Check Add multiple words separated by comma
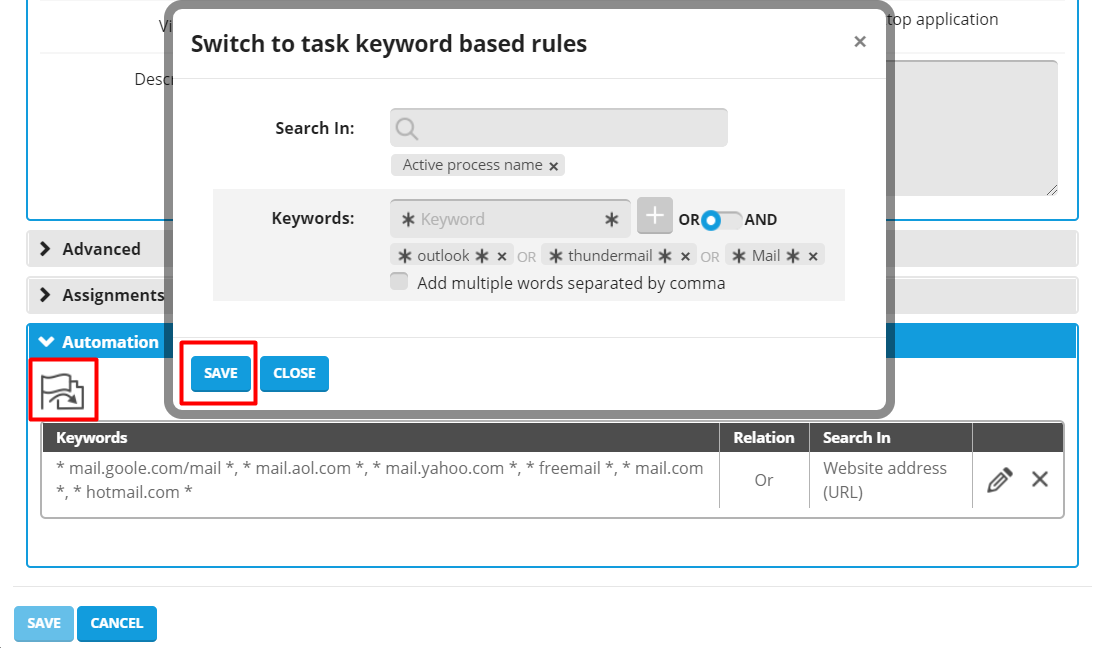This screenshot has width=1103, height=648. [x=400, y=283]
